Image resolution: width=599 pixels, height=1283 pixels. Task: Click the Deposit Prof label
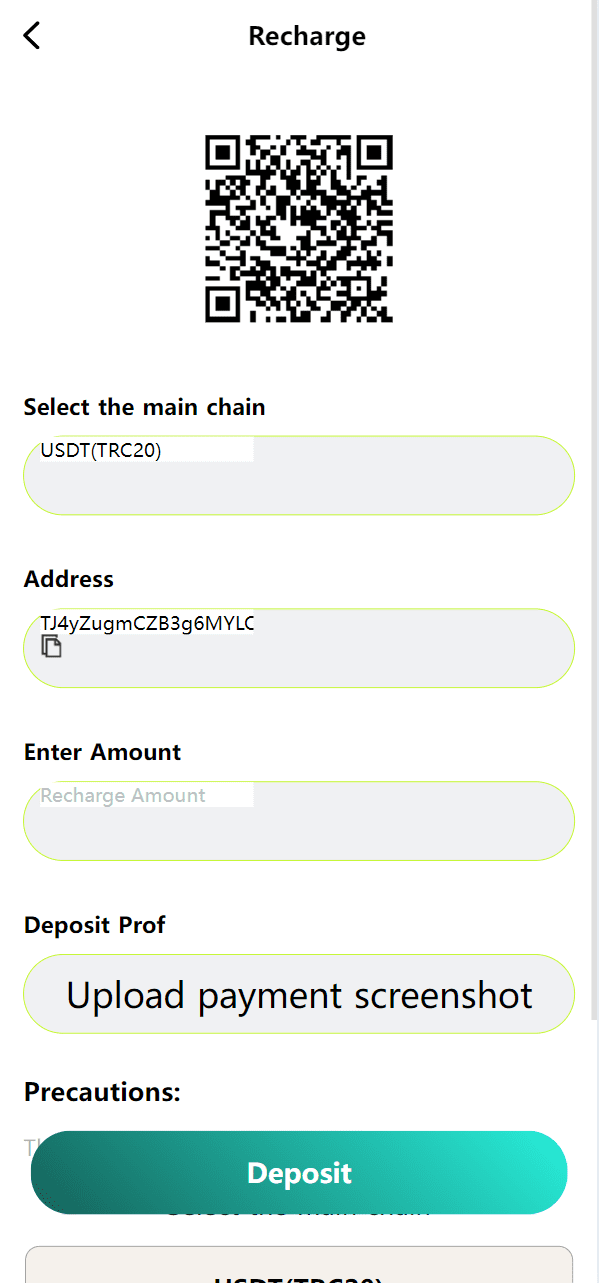(x=95, y=925)
